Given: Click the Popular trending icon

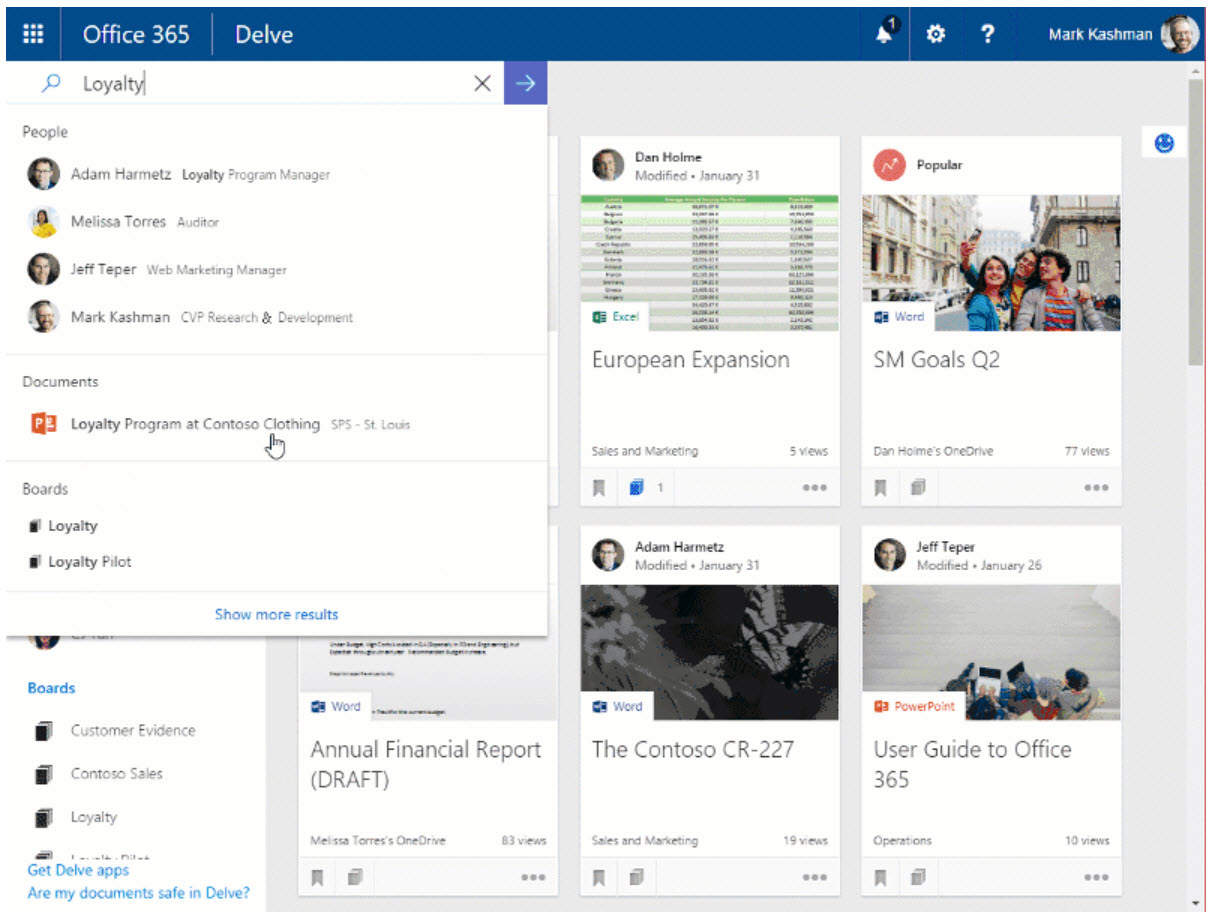Looking at the screenshot, I should pyautogui.click(x=890, y=165).
